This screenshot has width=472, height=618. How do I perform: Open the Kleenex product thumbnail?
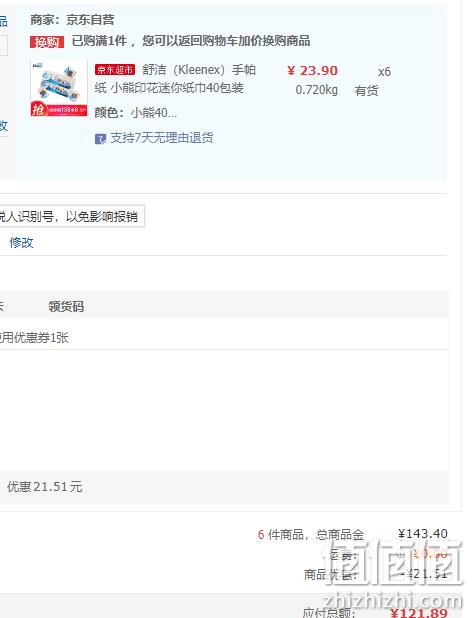pyautogui.click(x=59, y=89)
